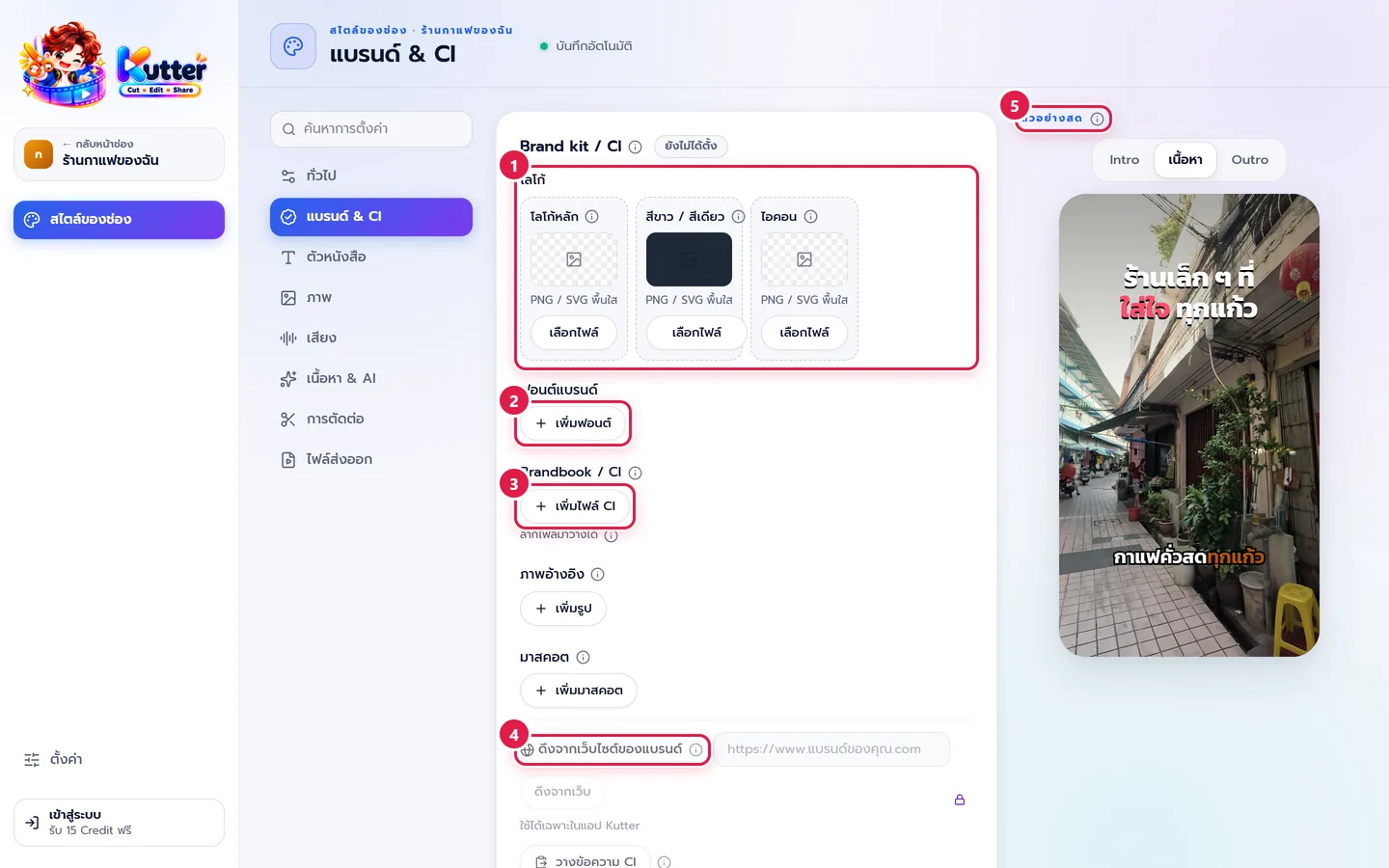The image size is (1389, 868).
Task: Click info icon beside ภาพอ้างอิง
Action: click(597, 575)
